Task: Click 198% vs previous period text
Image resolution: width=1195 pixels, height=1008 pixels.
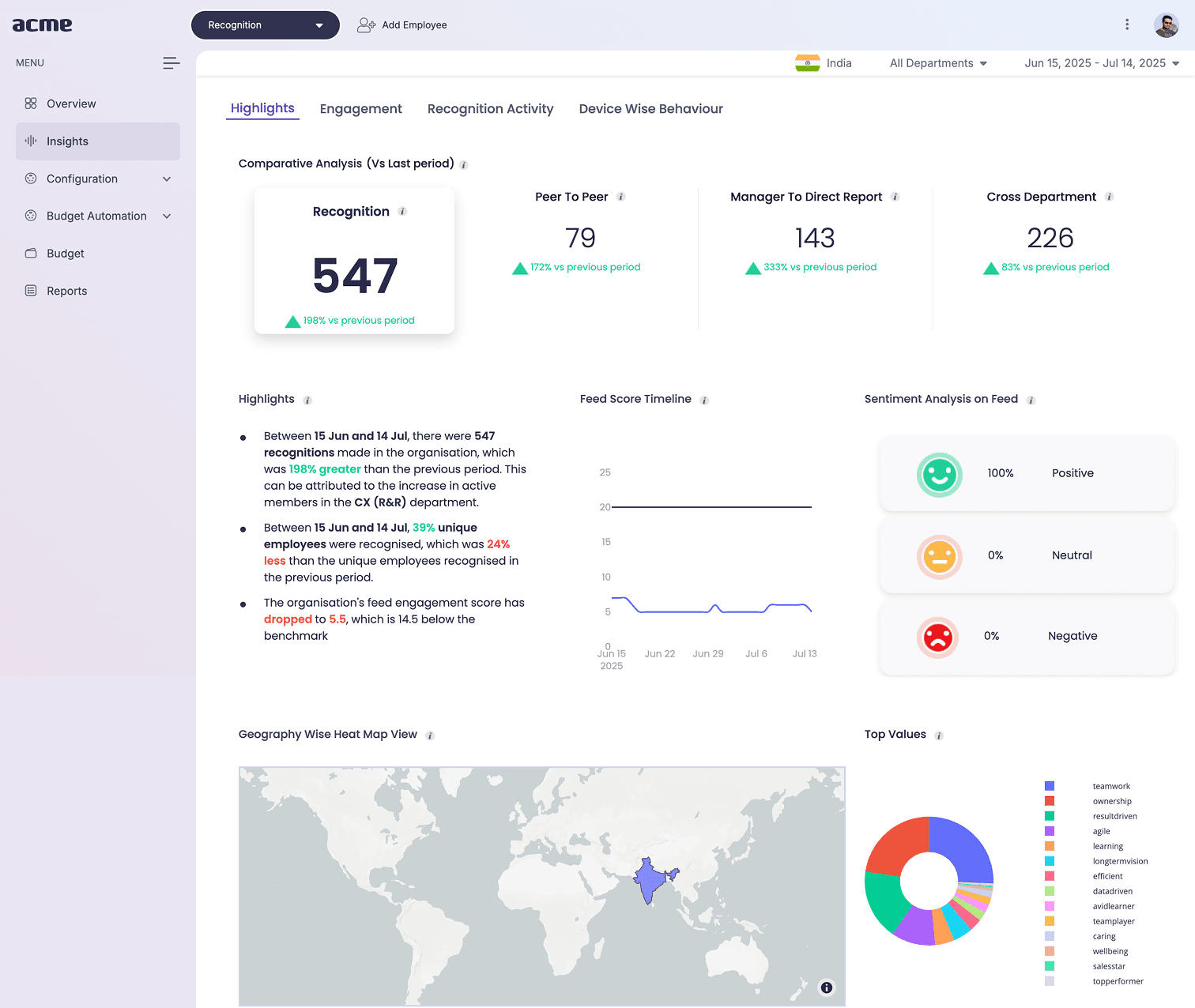Action: coord(359,321)
